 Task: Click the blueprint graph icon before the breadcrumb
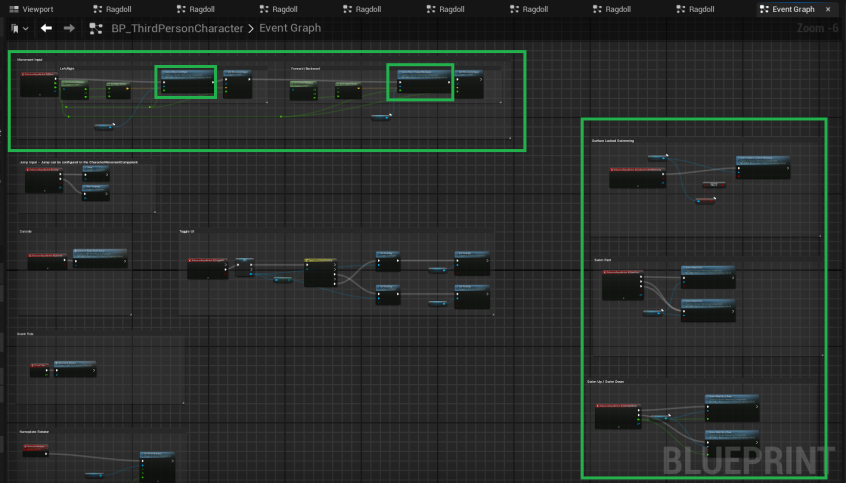95,29
